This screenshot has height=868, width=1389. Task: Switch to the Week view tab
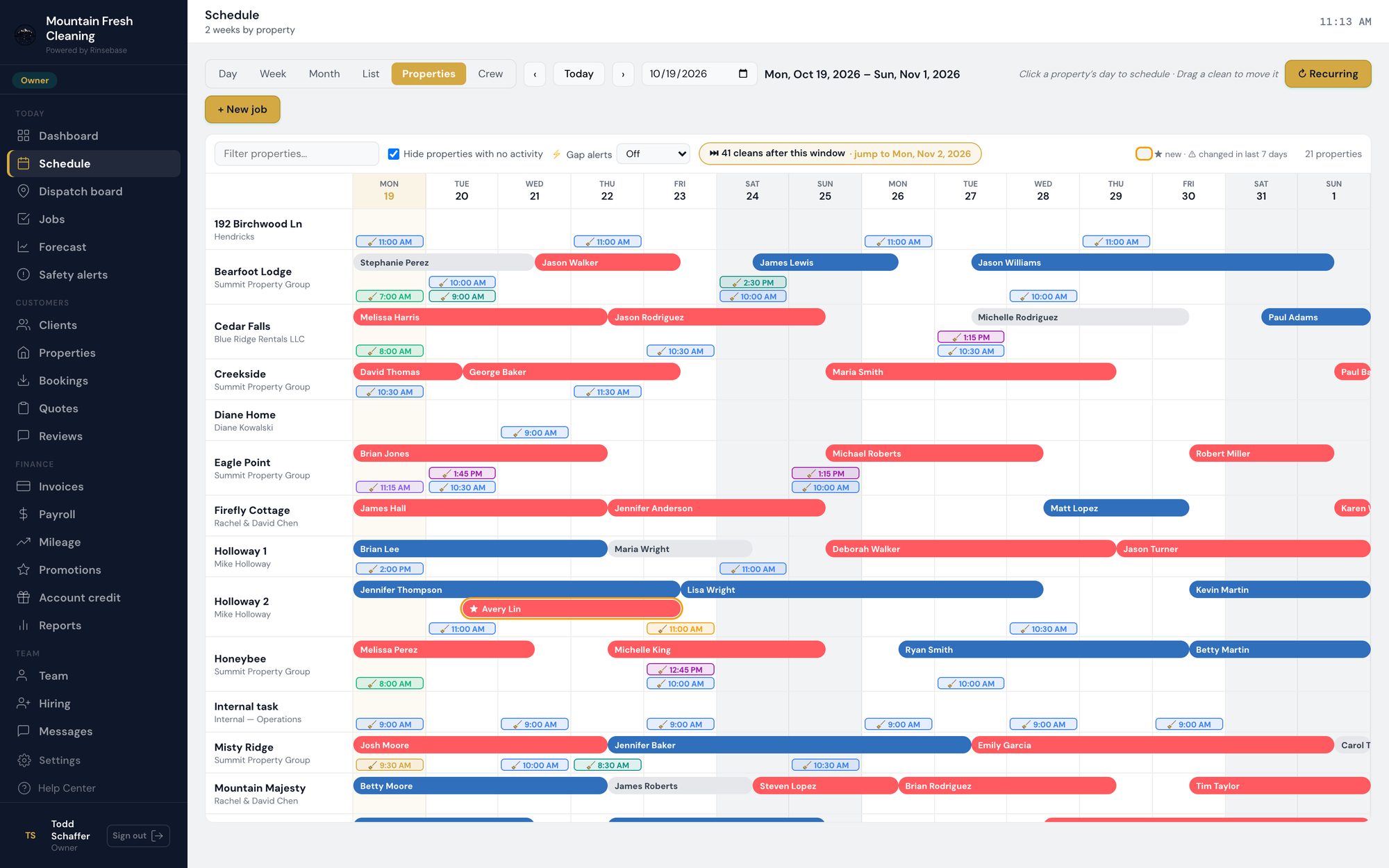click(x=273, y=74)
